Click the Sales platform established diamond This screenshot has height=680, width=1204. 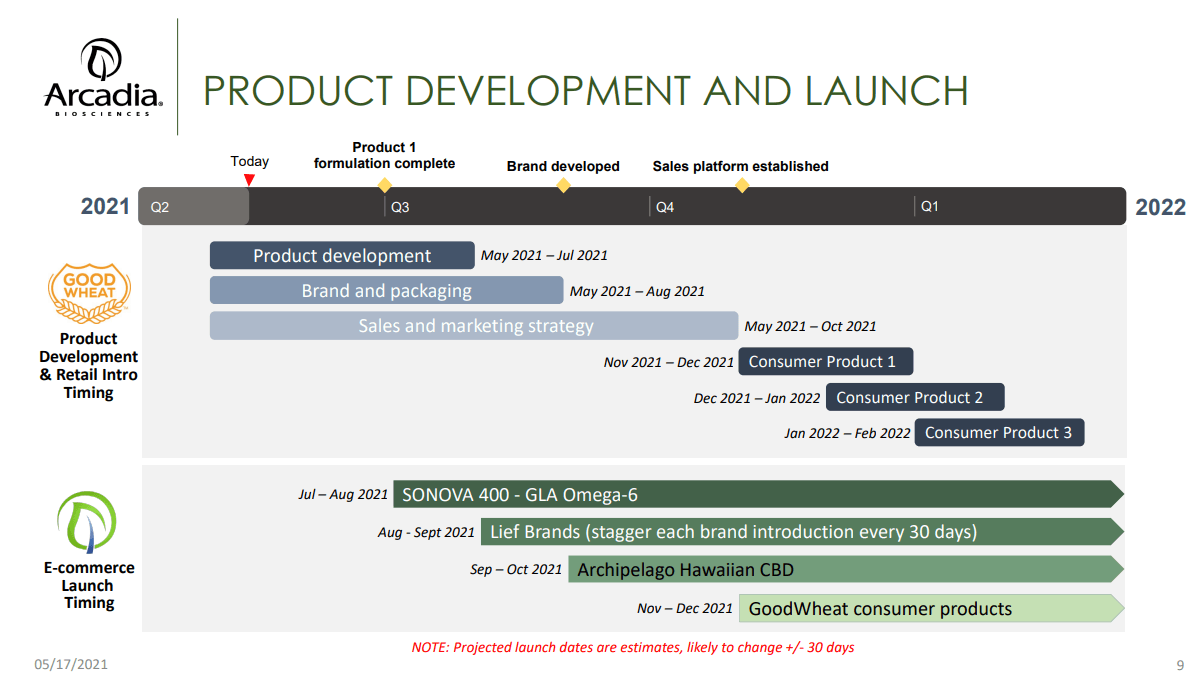[741, 185]
